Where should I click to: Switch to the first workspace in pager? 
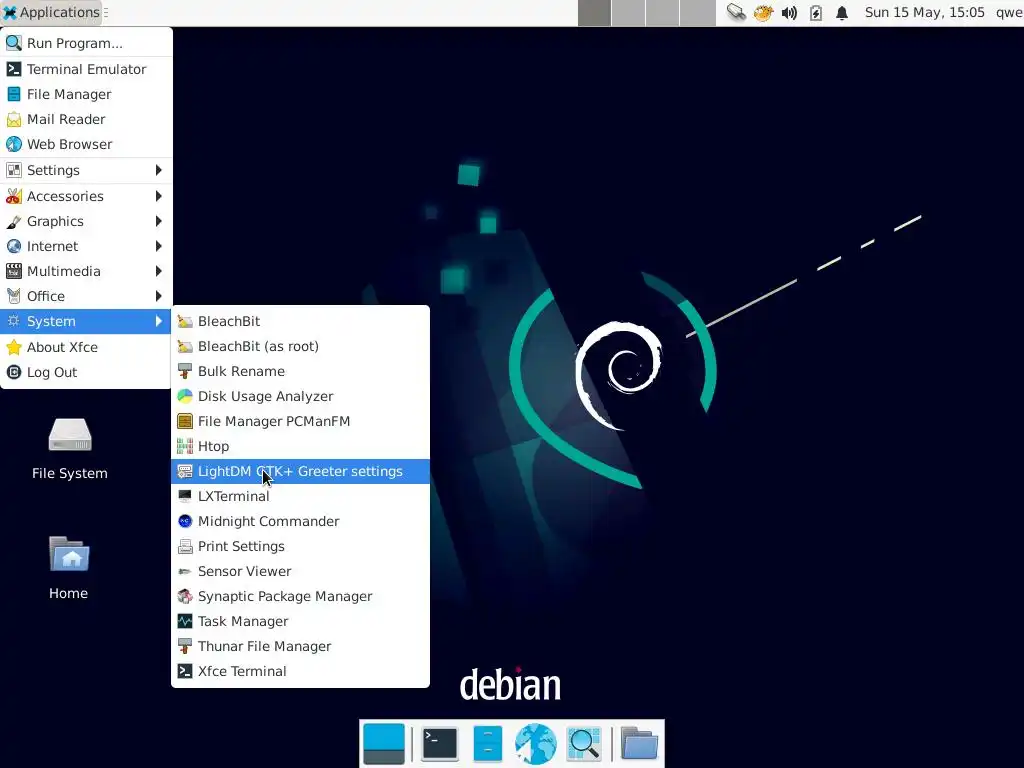pos(594,13)
